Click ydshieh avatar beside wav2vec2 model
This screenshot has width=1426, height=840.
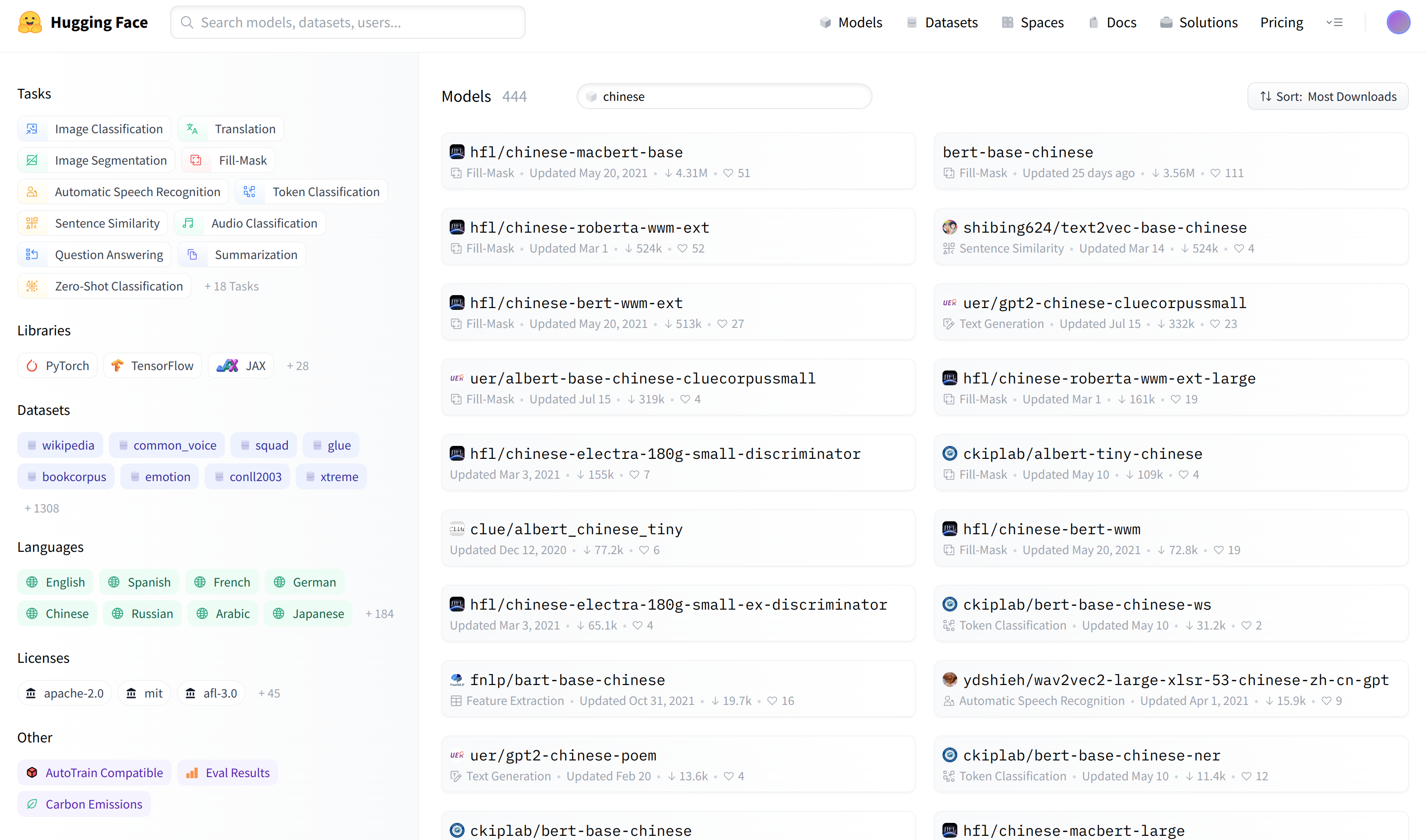tap(949, 679)
